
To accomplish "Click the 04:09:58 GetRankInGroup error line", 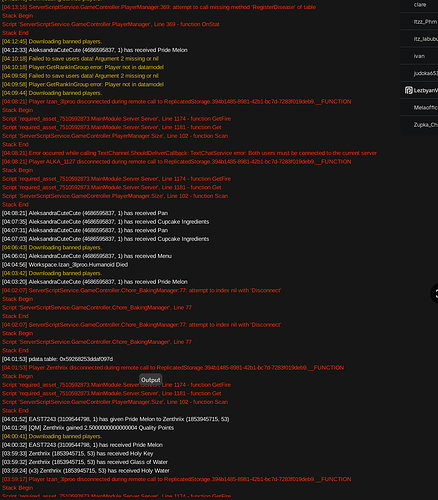I will click(x=83, y=84).
